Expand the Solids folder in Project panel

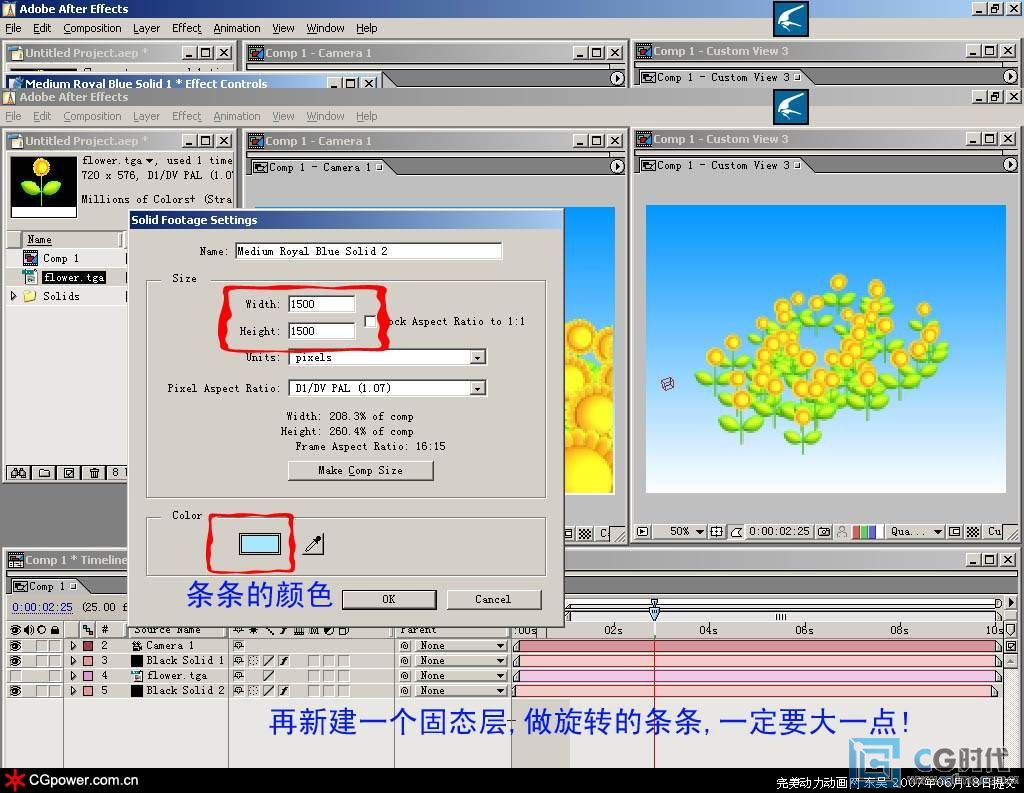coord(14,296)
